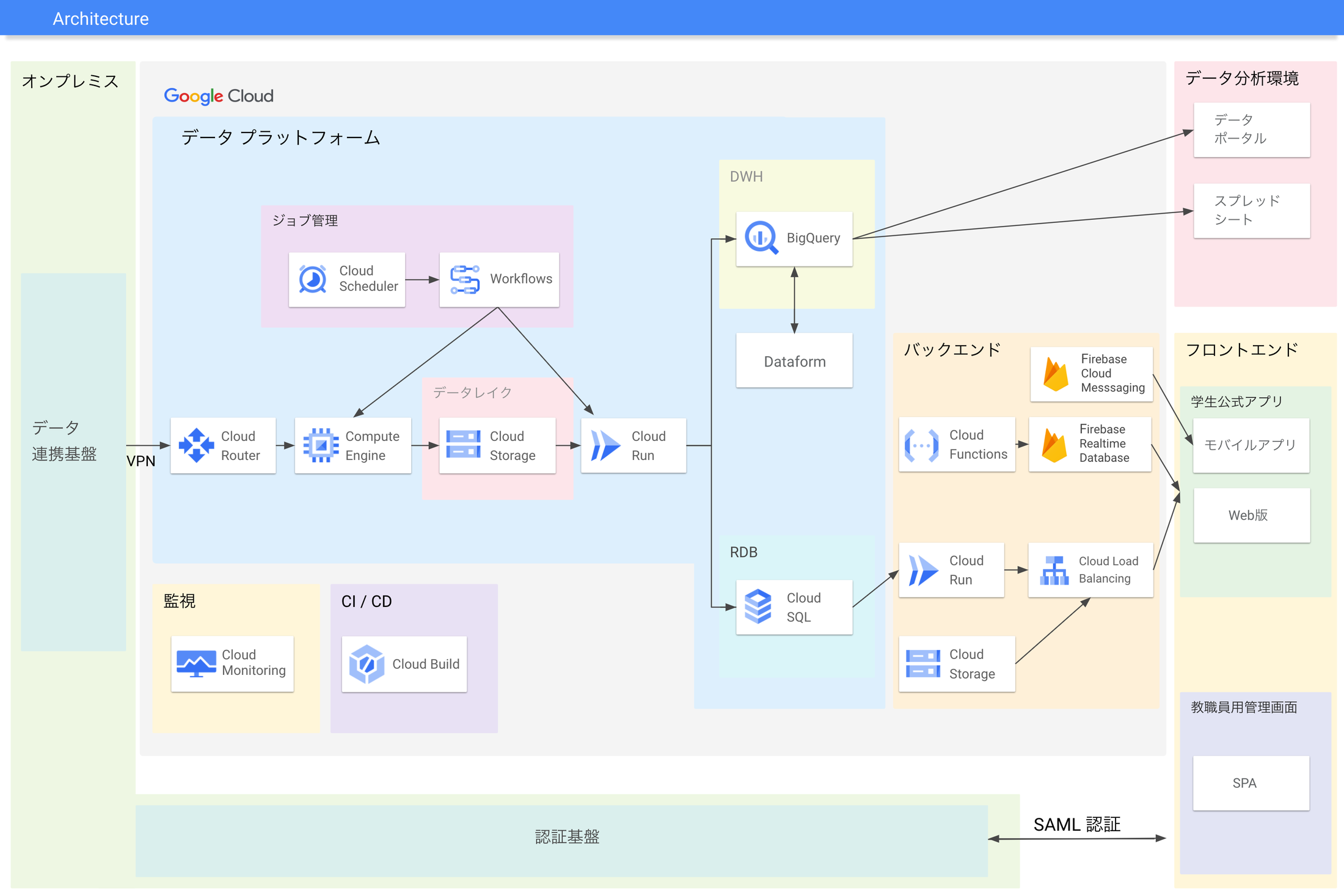Screen dimensions: 1344x896
Task: Click the Cloud Load Balancing text label
Action: point(1108,570)
